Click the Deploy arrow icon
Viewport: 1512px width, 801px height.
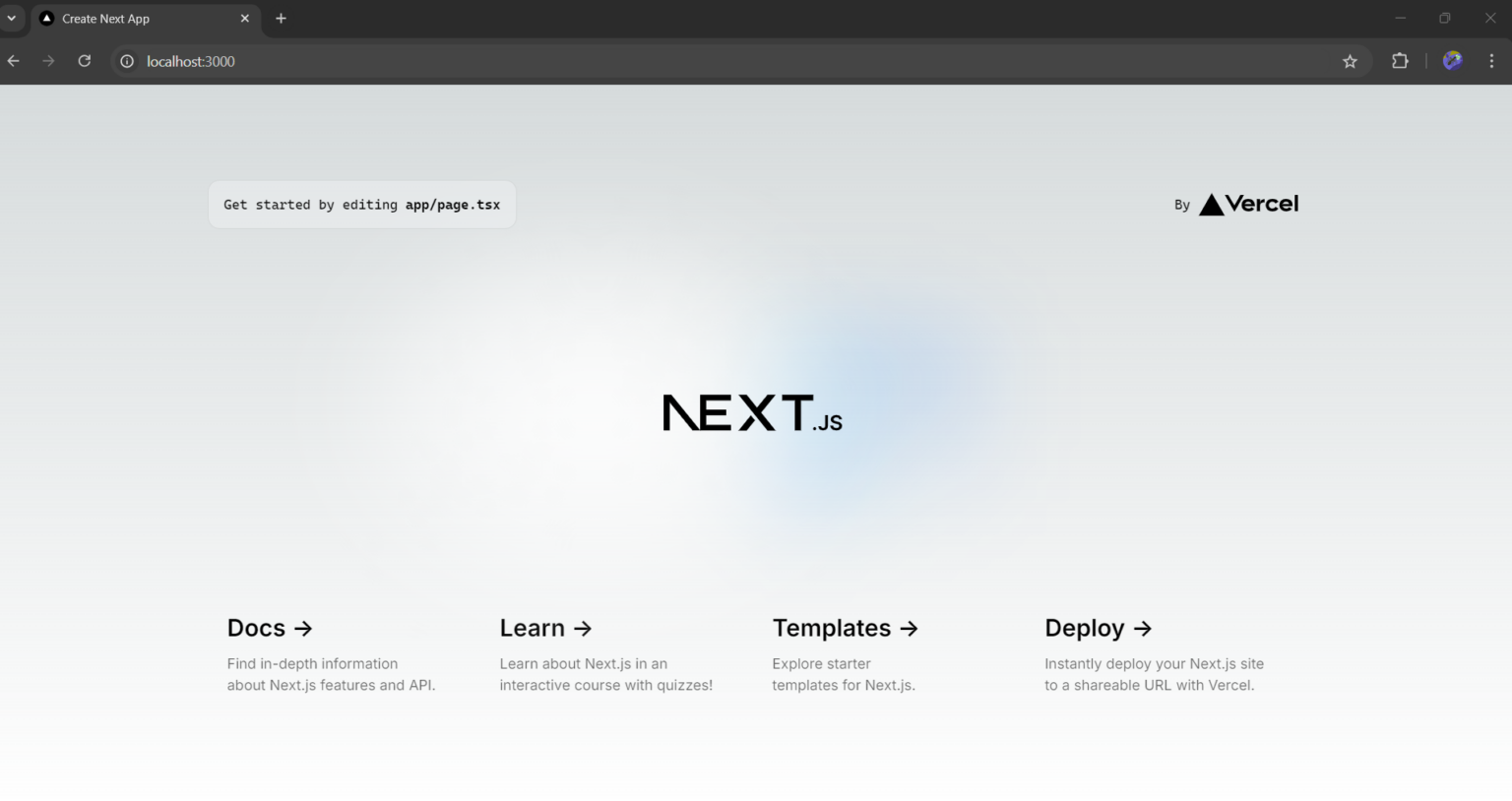[x=1142, y=629]
